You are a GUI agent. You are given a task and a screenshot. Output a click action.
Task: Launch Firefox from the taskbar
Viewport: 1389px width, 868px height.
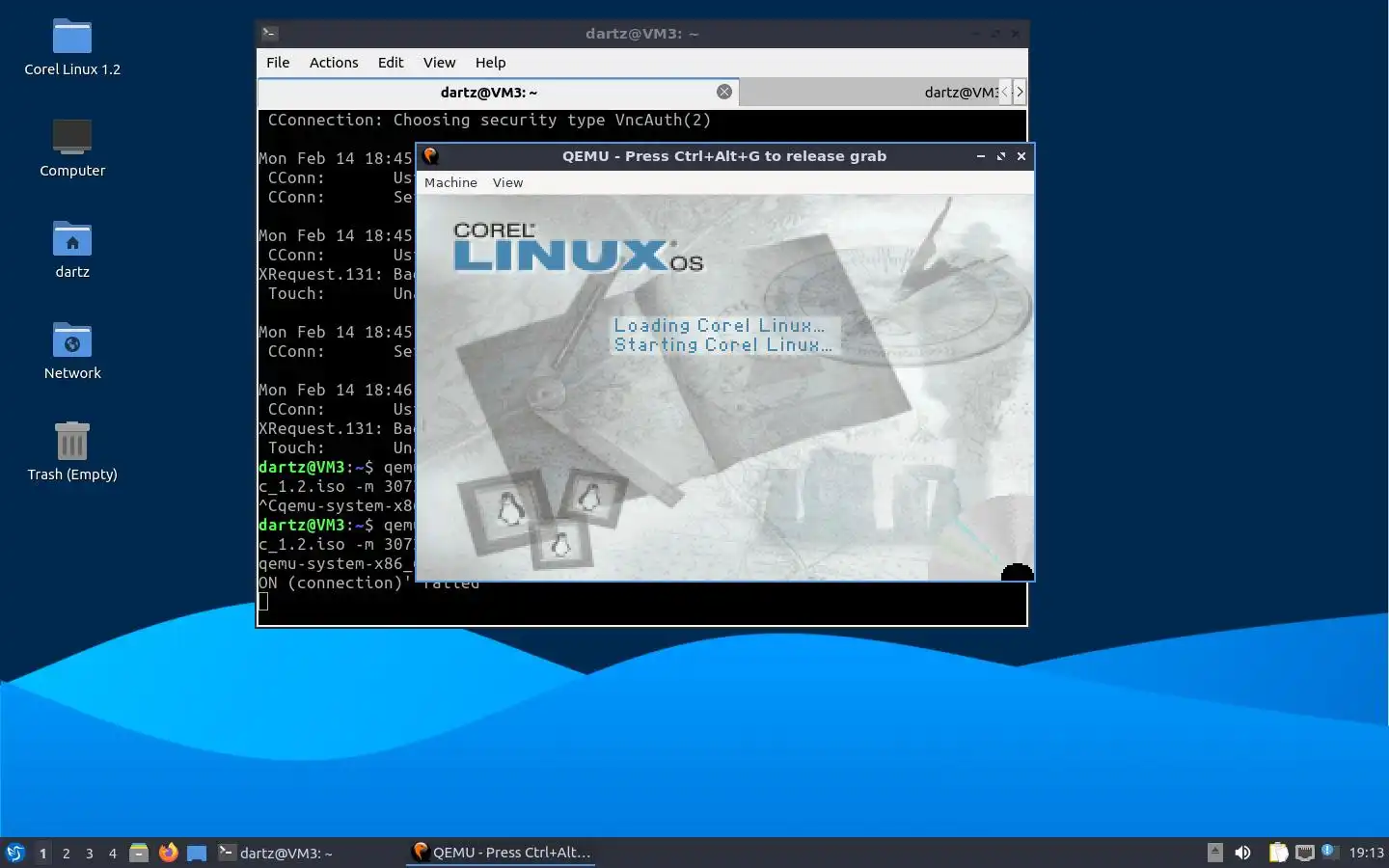(168, 853)
